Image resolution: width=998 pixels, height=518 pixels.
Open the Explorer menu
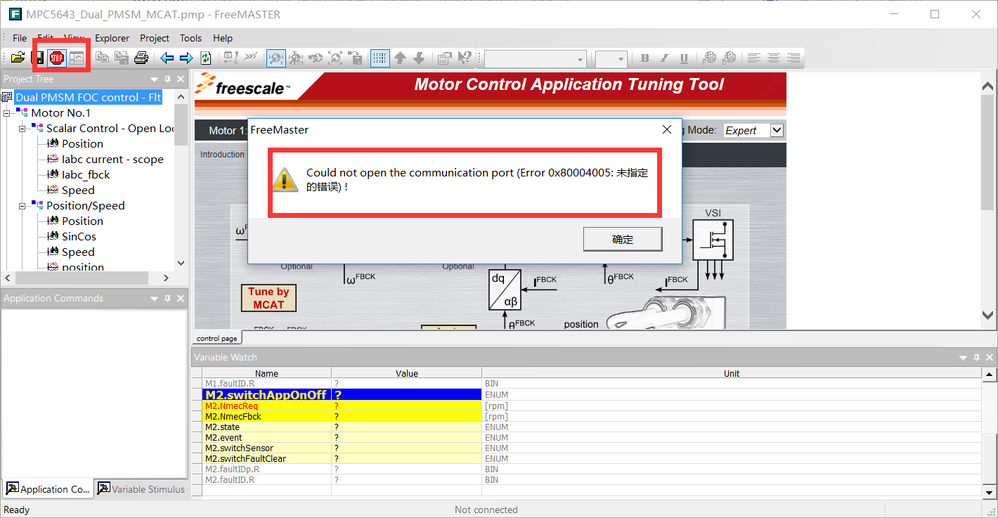[112, 38]
